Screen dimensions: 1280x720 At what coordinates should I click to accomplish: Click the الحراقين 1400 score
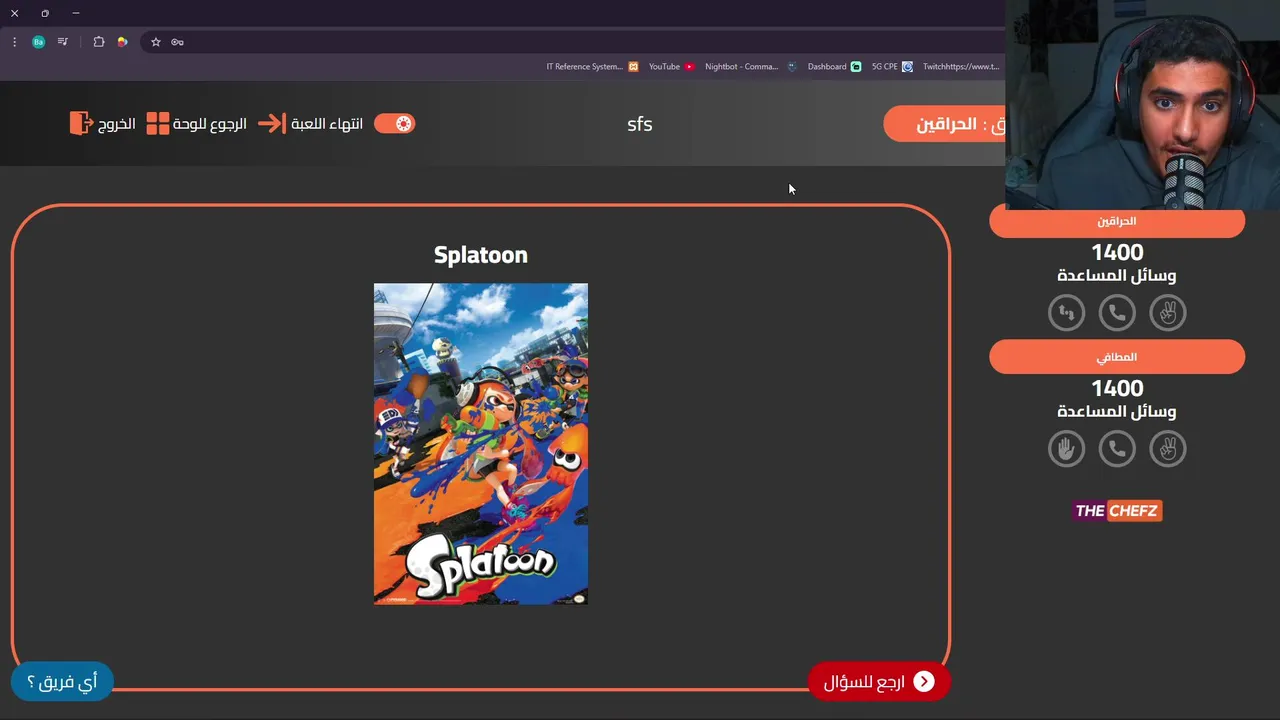[1117, 253]
